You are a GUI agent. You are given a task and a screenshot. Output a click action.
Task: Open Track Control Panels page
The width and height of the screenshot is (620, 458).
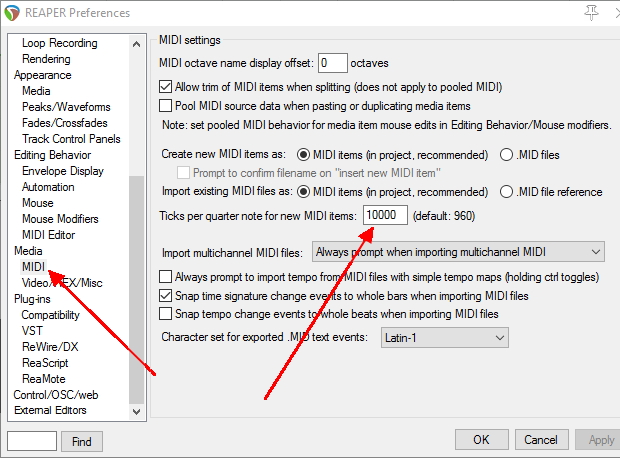71,139
